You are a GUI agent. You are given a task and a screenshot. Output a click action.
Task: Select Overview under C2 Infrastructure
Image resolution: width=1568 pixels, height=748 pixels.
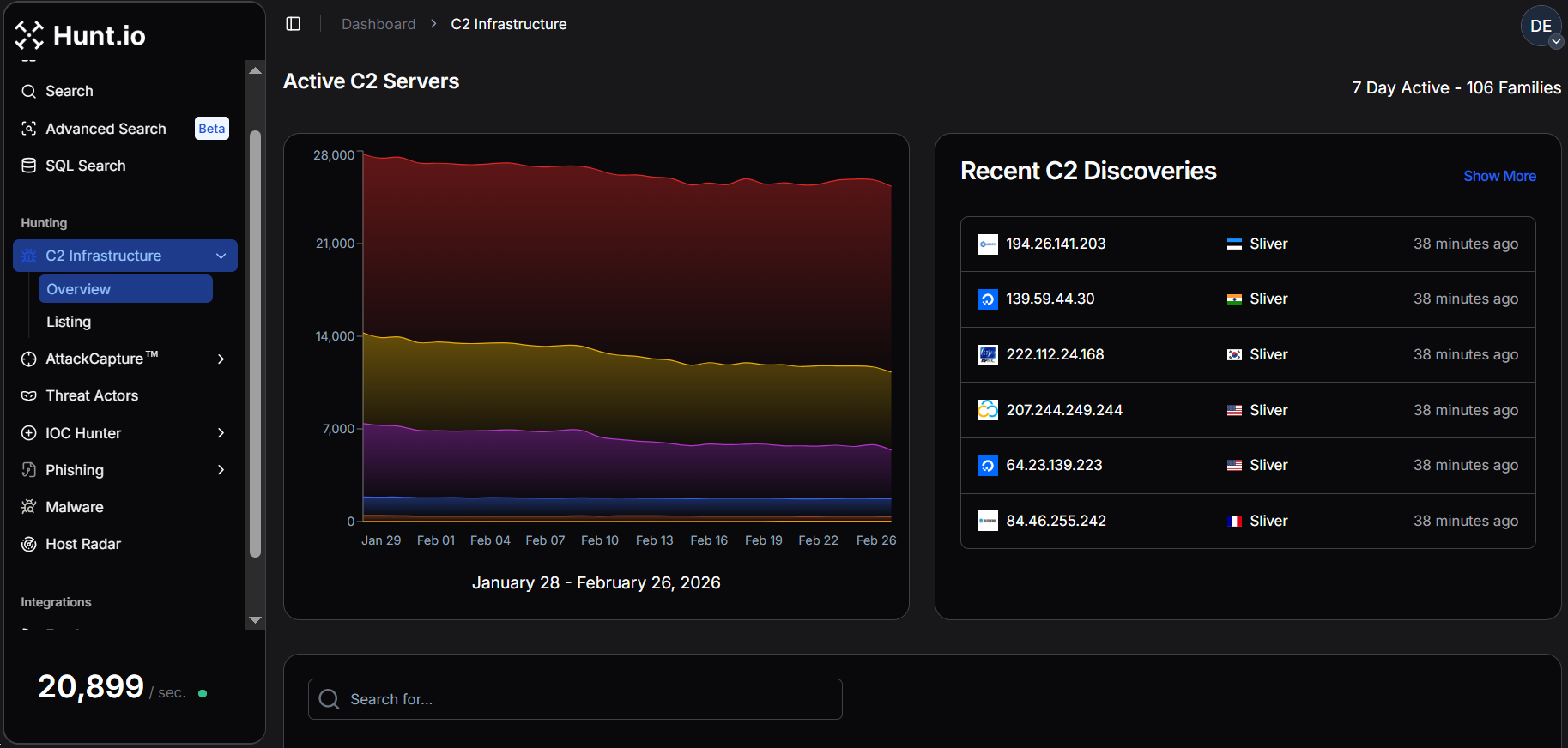[125, 289]
